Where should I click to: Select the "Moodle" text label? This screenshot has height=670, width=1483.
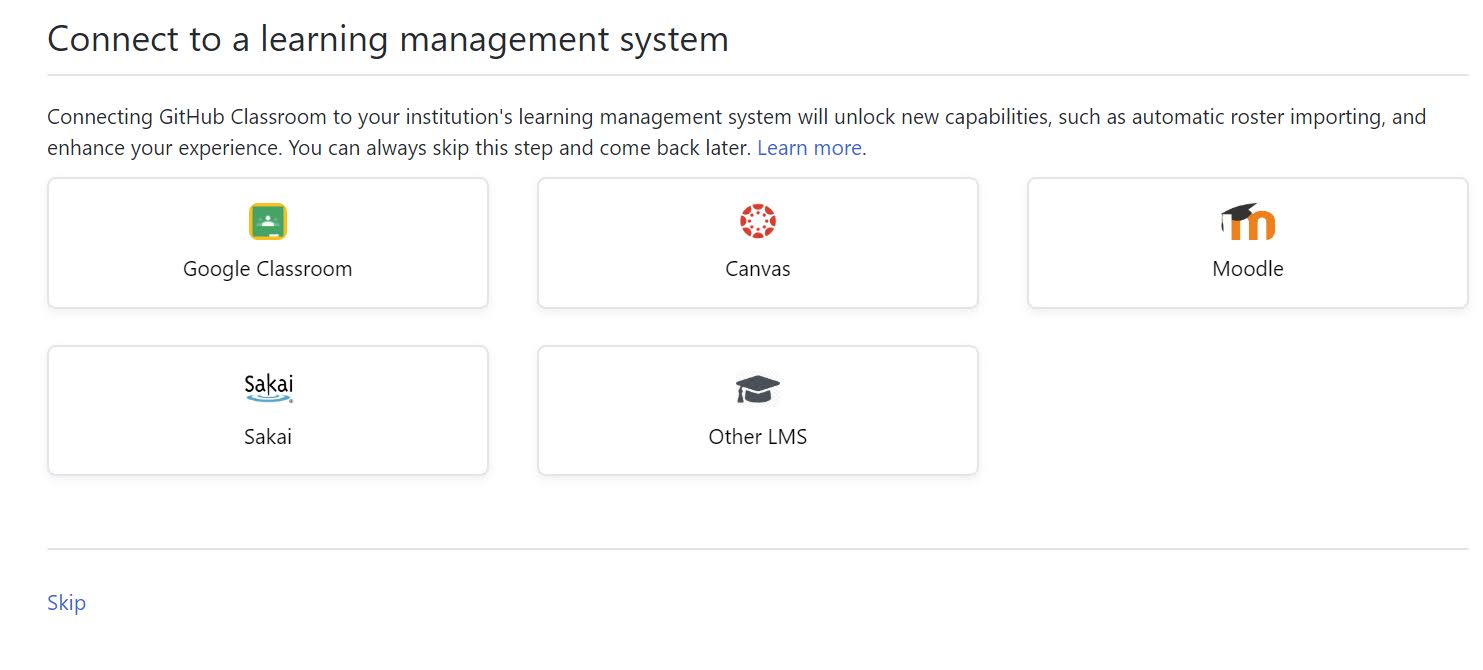point(1247,269)
